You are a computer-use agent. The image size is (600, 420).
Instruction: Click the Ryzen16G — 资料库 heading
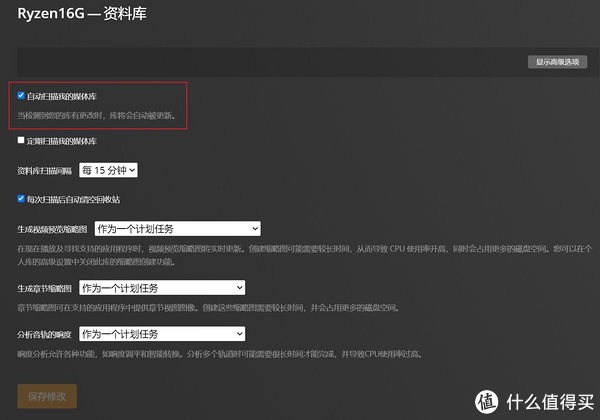pos(82,14)
